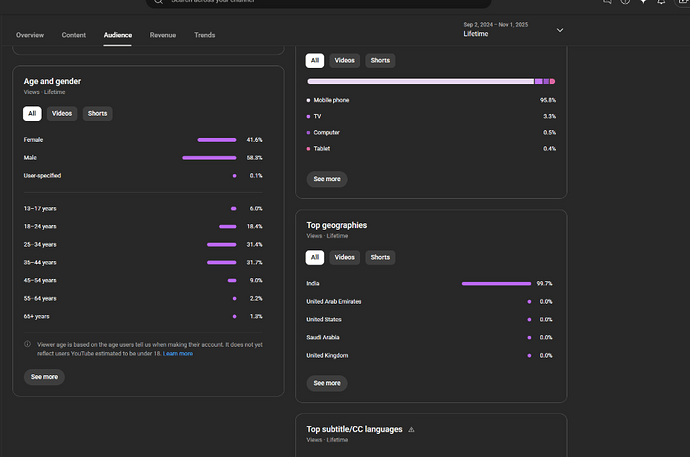Click the warning icon beside Top subtitle/CC languages

(x=411, y=430)
